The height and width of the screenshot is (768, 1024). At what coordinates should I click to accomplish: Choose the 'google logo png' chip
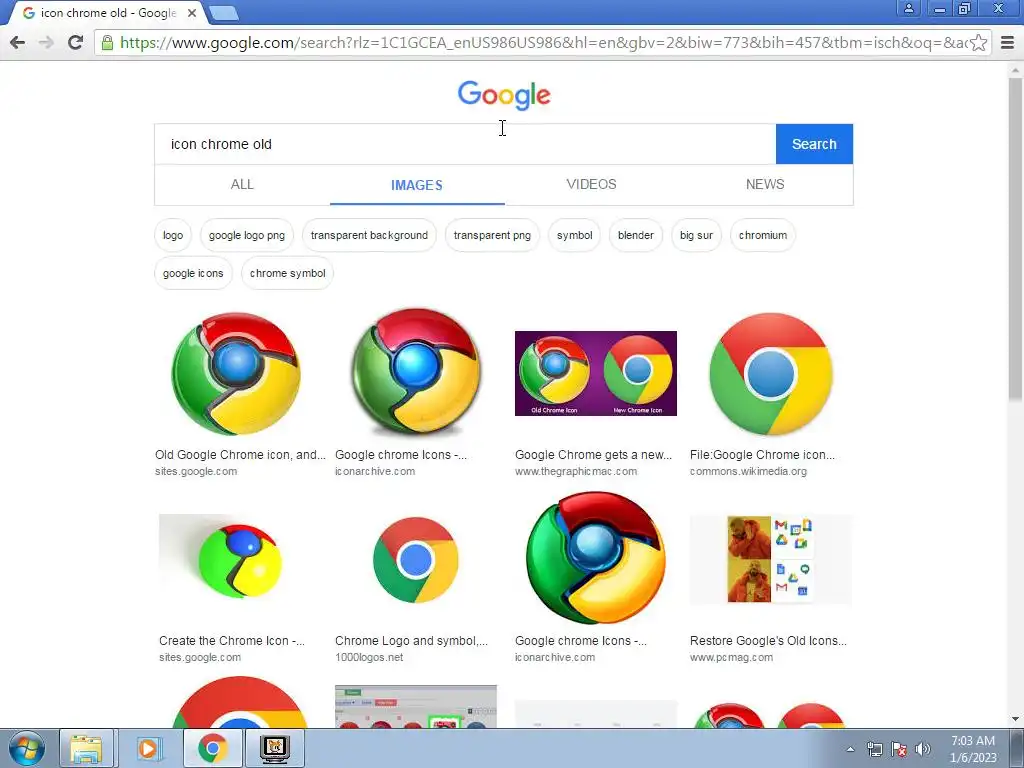tap(247, 235)
